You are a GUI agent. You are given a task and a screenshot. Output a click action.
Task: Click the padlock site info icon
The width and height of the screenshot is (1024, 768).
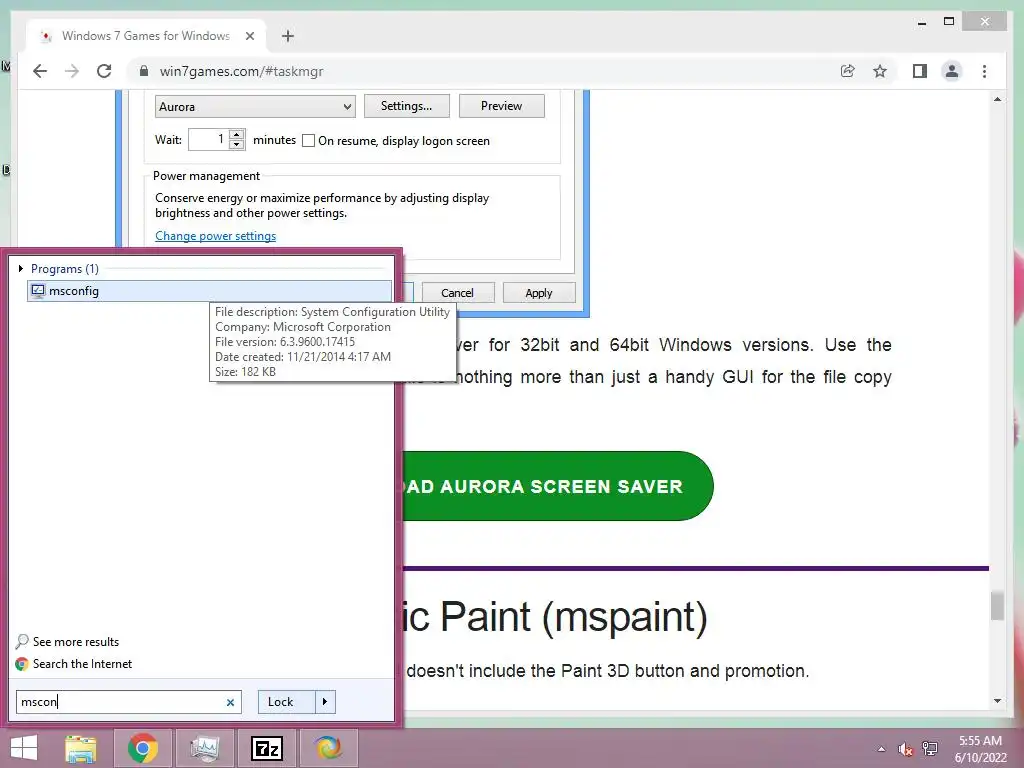point(144,71)
